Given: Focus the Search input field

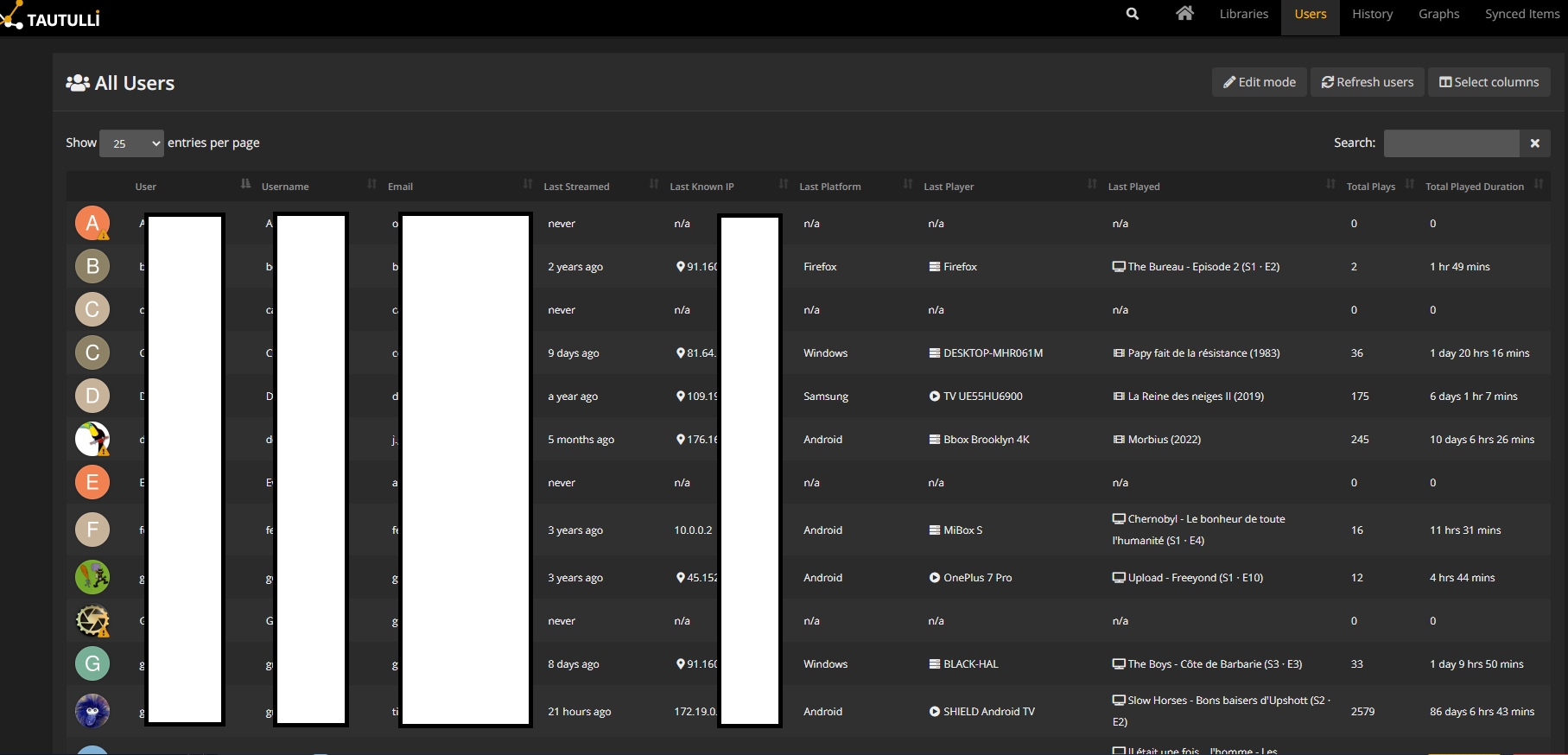Looking at the screenshot, I should 1451,143.
